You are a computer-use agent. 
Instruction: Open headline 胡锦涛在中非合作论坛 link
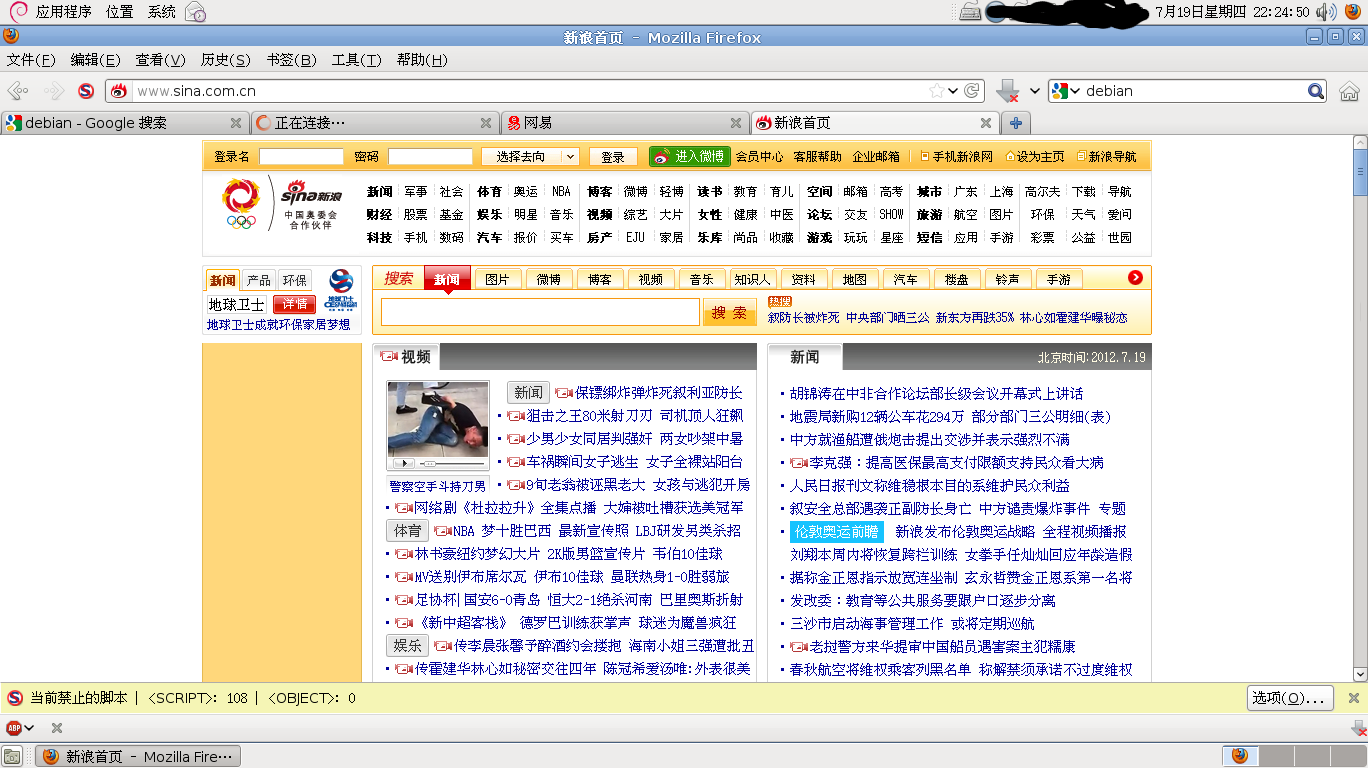coord(936,394)
